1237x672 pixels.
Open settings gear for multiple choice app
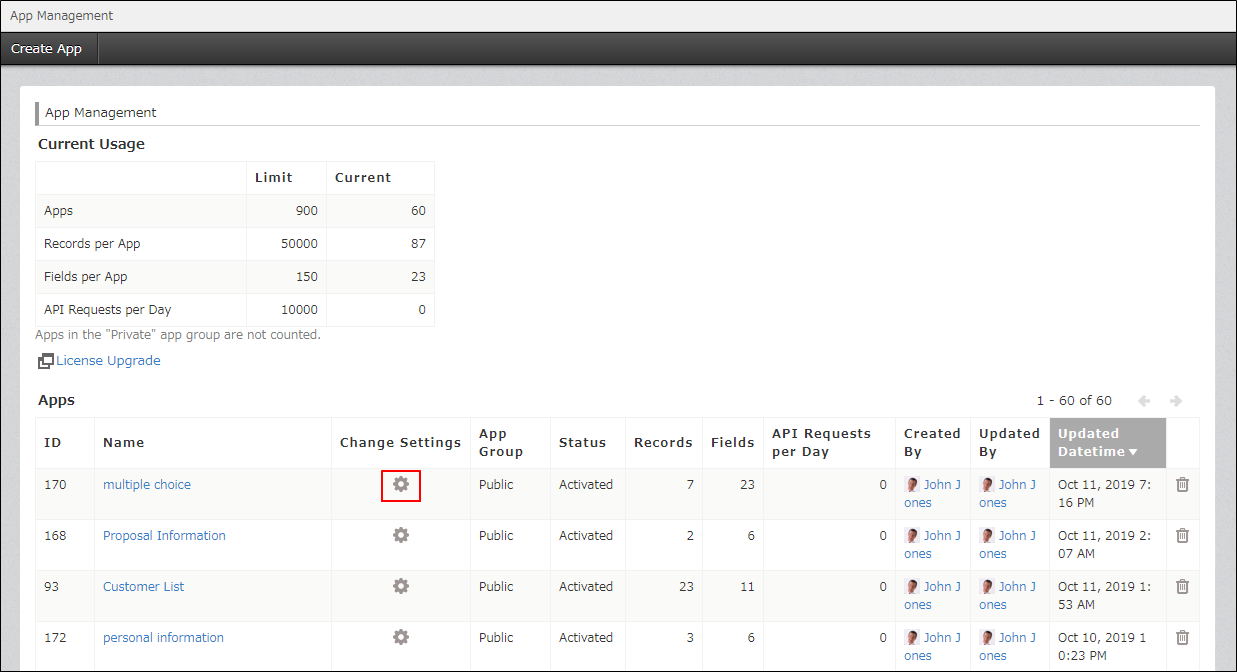(401, 484)
